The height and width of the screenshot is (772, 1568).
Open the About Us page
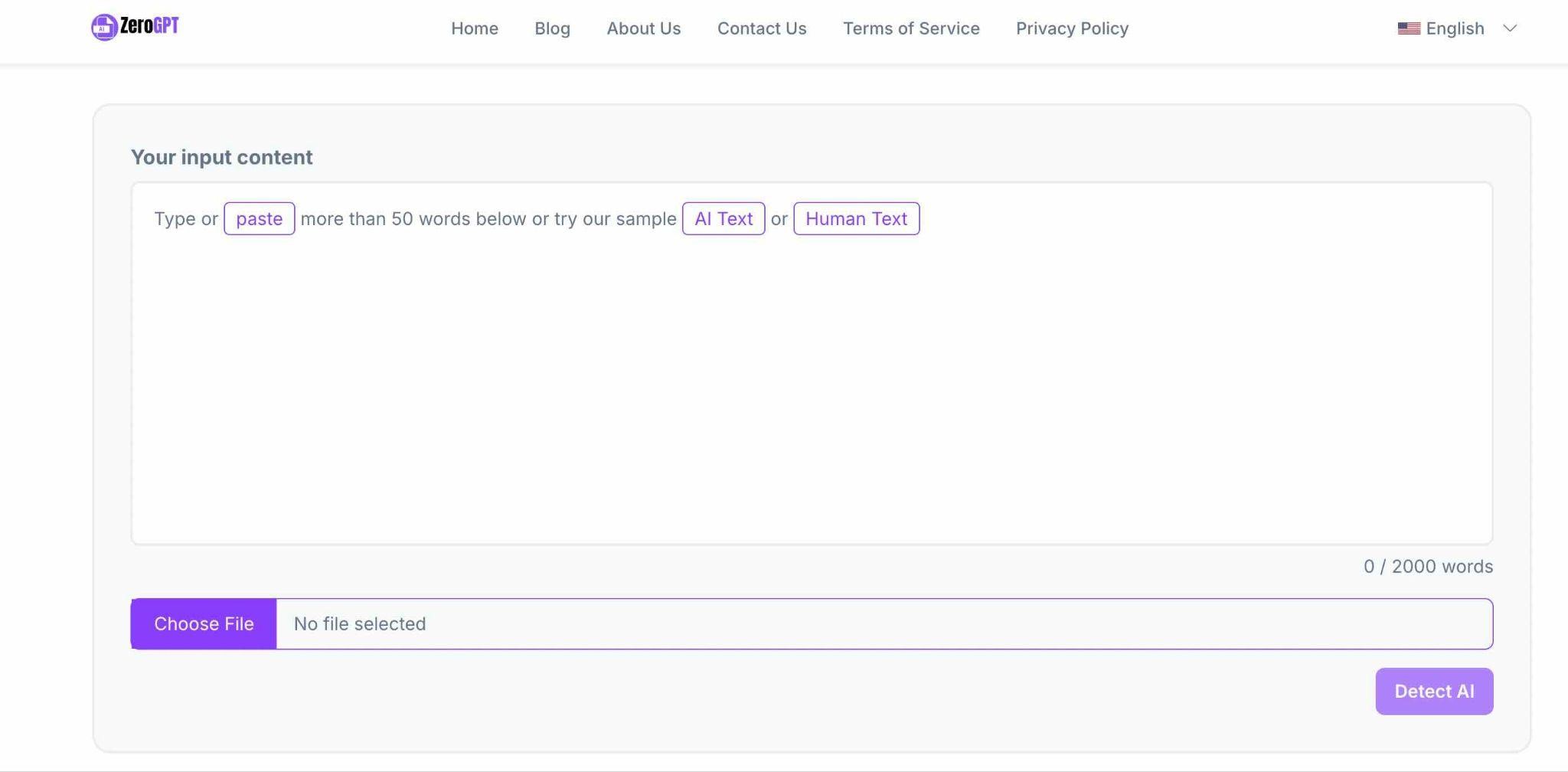pos(643,28)
